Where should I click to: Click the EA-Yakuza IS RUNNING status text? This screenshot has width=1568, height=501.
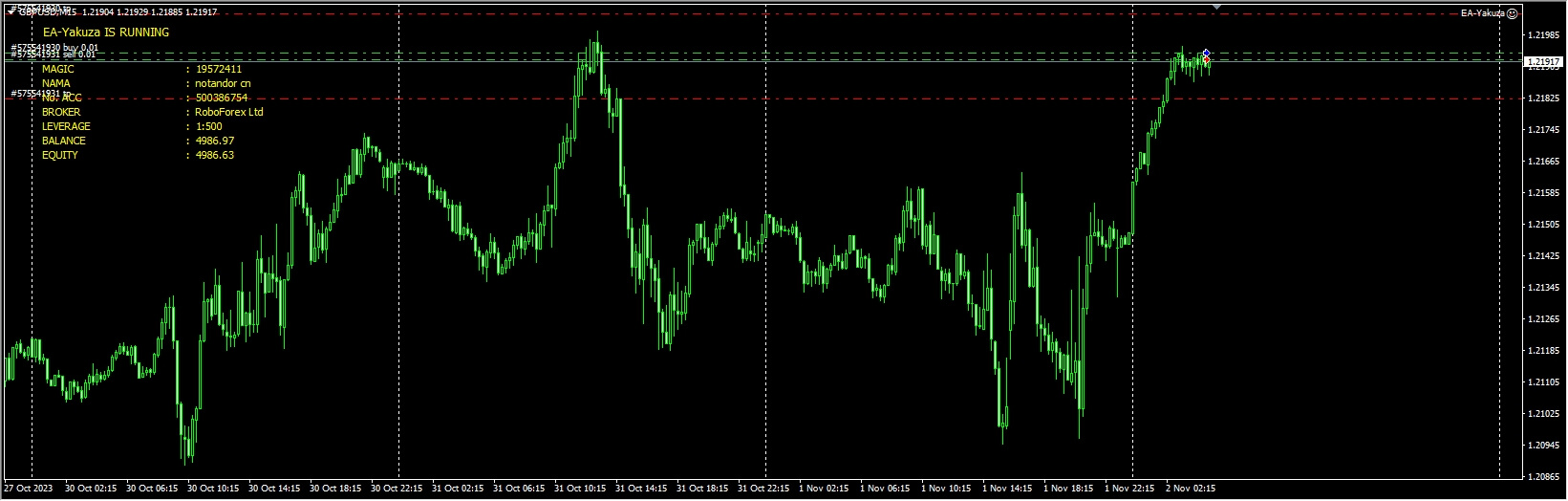tap(106, 33)
